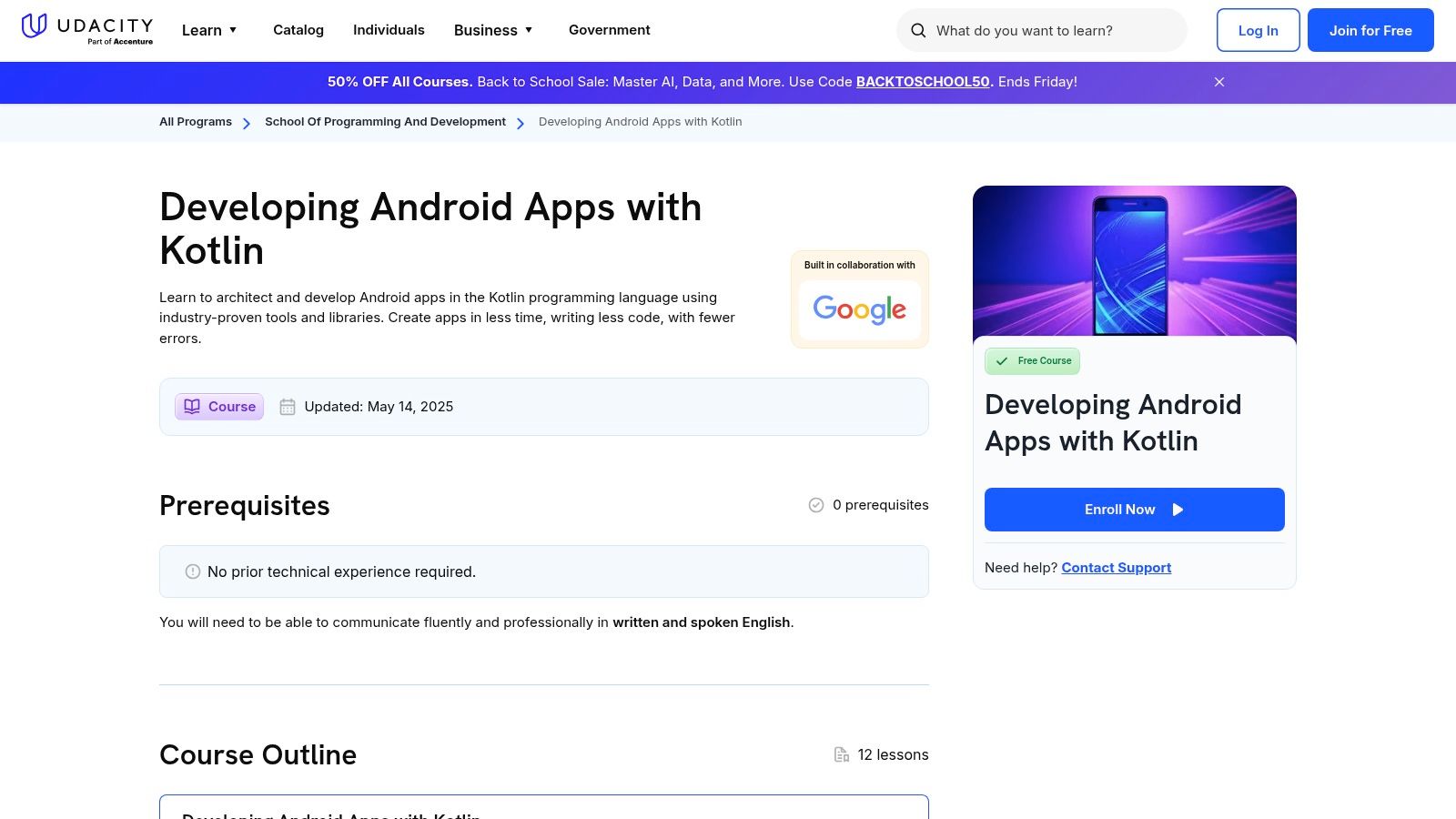Click the calendar icon beside Updated date
1456x819 pixels.
pos(288,407)
